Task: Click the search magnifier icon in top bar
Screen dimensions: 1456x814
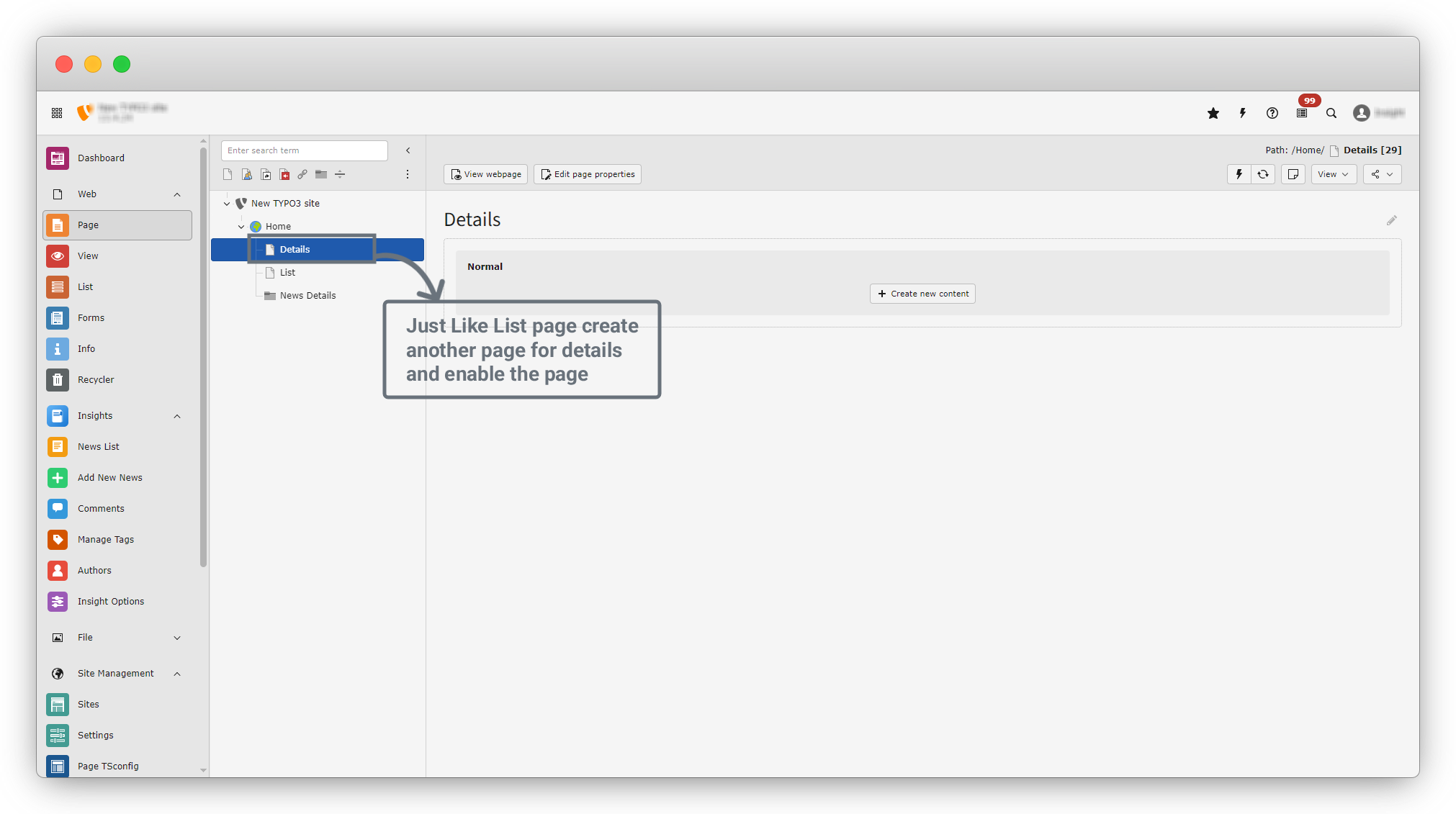Action: [x=1331, y=113]
